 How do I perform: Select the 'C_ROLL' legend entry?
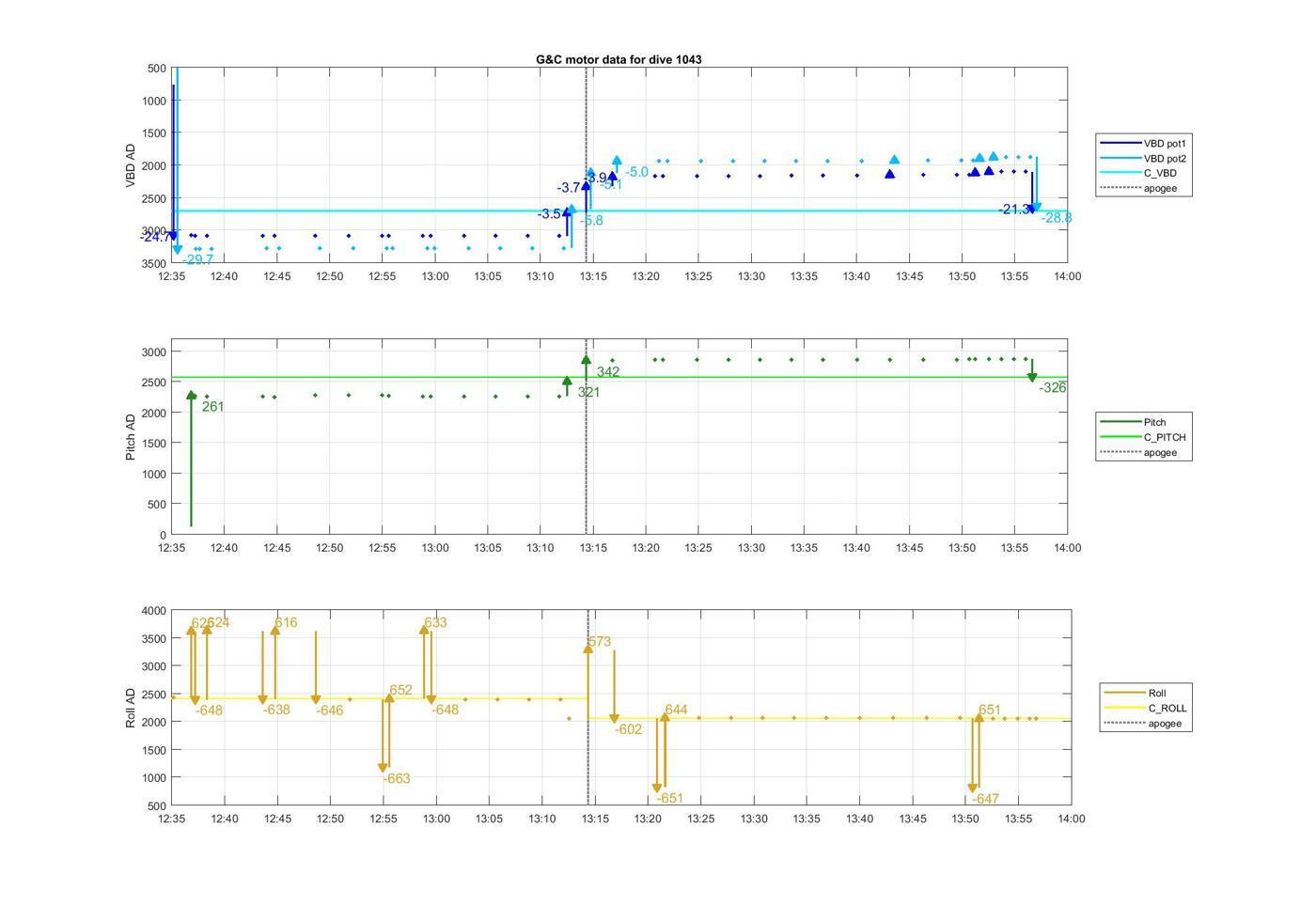1146,708
